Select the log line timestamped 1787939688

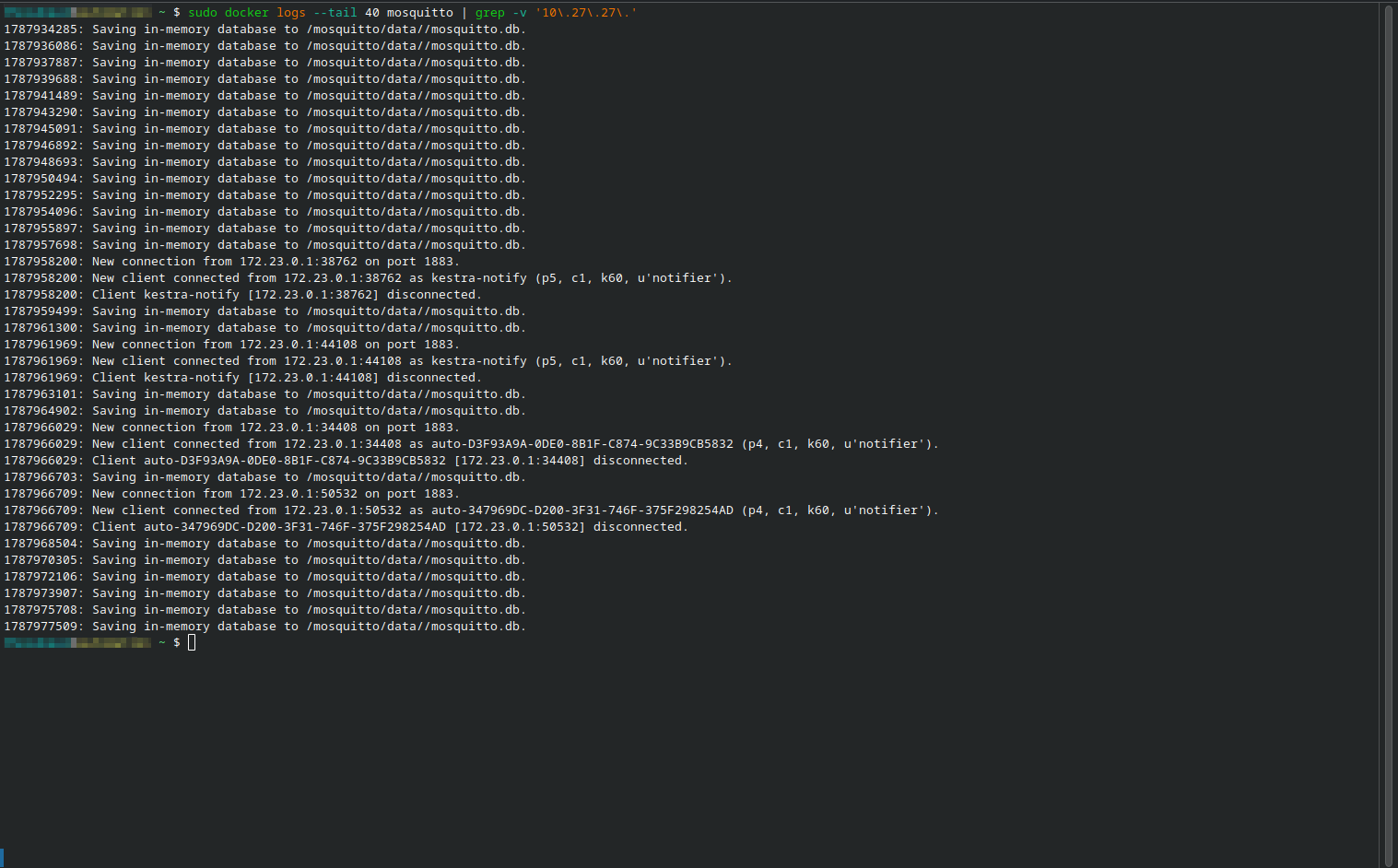(x=265, y=79)
